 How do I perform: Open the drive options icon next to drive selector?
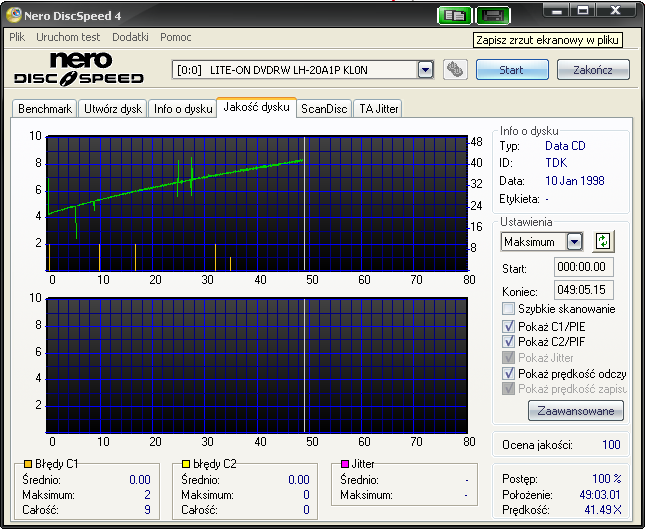[x=455, y=70]
